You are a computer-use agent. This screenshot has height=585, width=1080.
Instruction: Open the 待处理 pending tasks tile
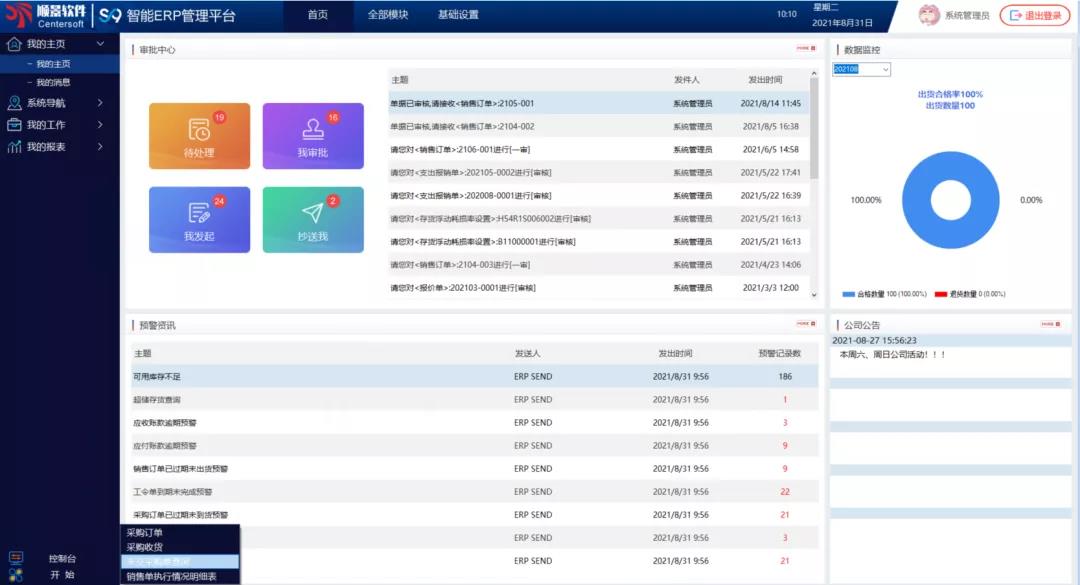click(199, 136)
